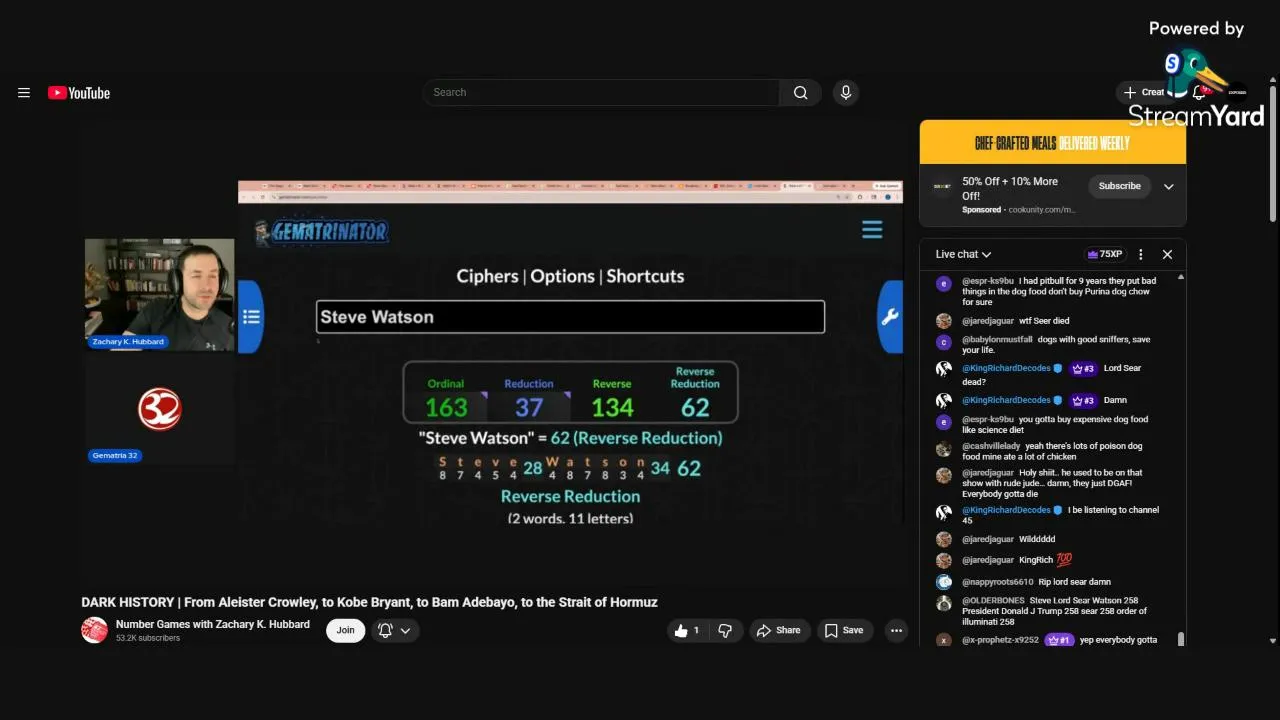1280x720 pixels.
Task: Activate voice search microphone icon
Action: coord(846,92)
